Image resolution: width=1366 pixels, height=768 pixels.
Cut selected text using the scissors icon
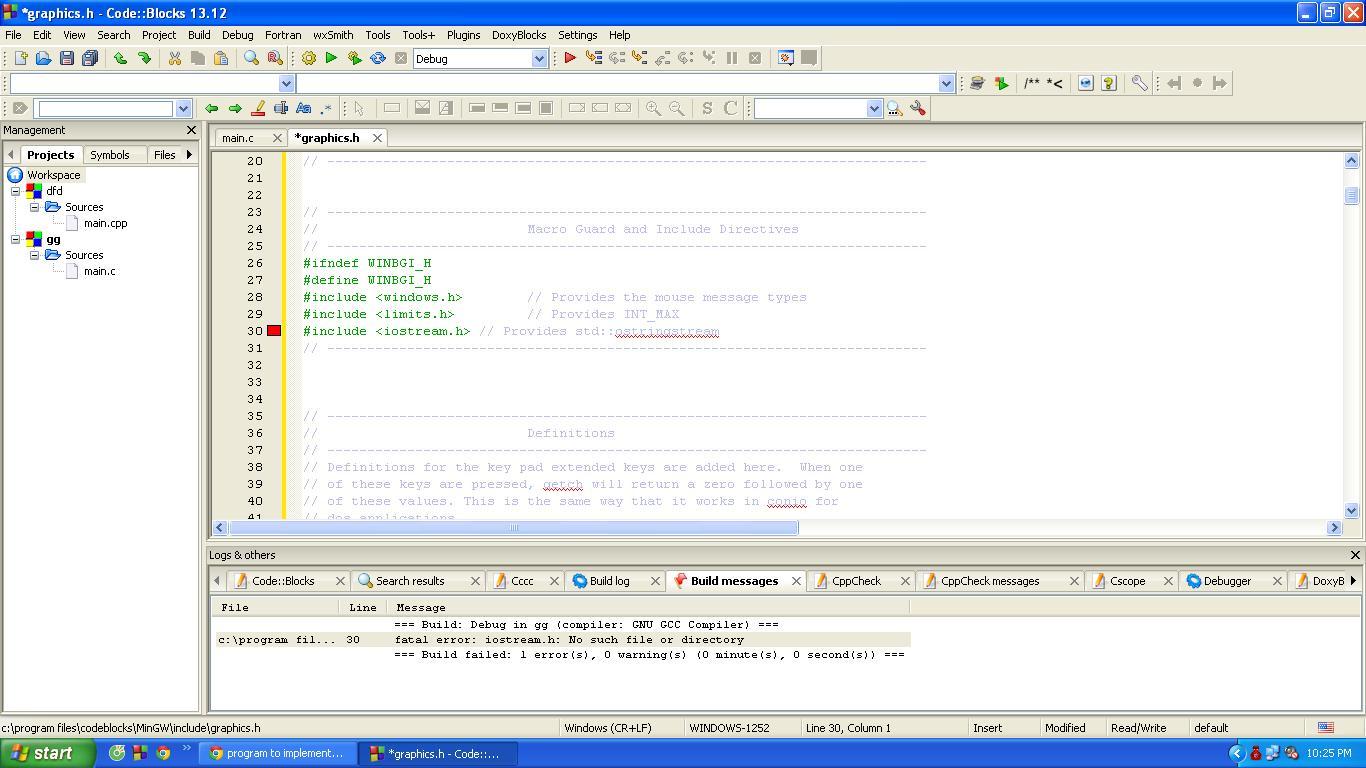[x=174, y=58]
